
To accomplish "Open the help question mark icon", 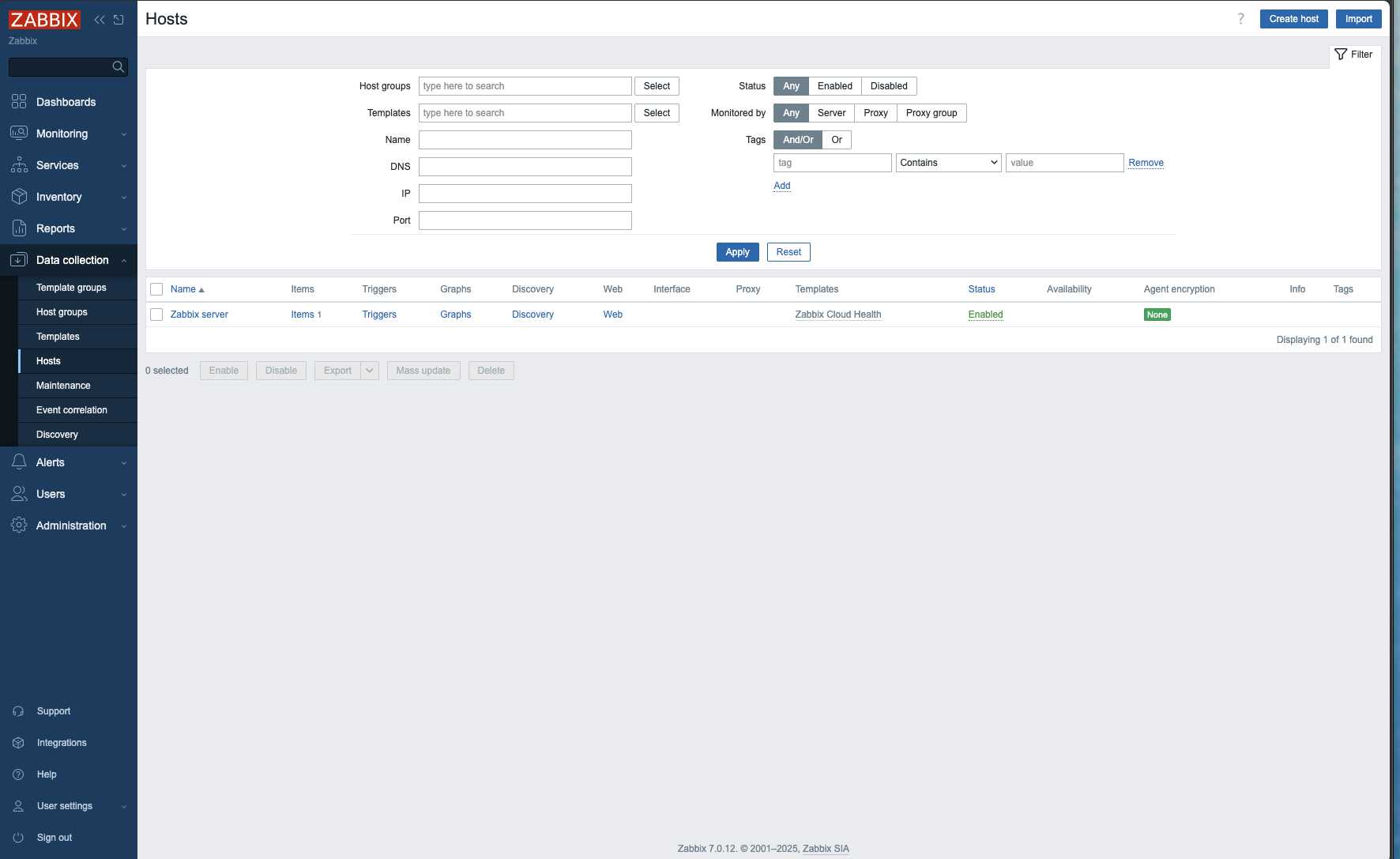I will (x=1240, y=19).
